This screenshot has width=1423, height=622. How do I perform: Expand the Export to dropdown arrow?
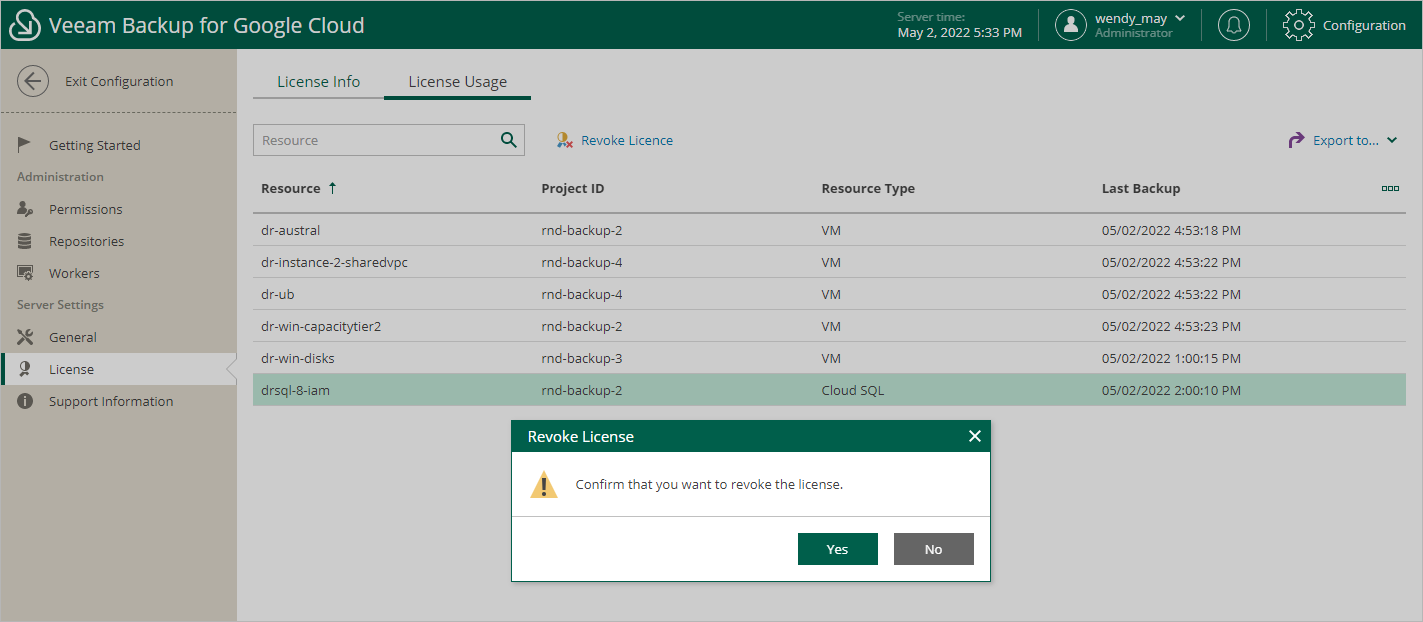(1392, 141)
